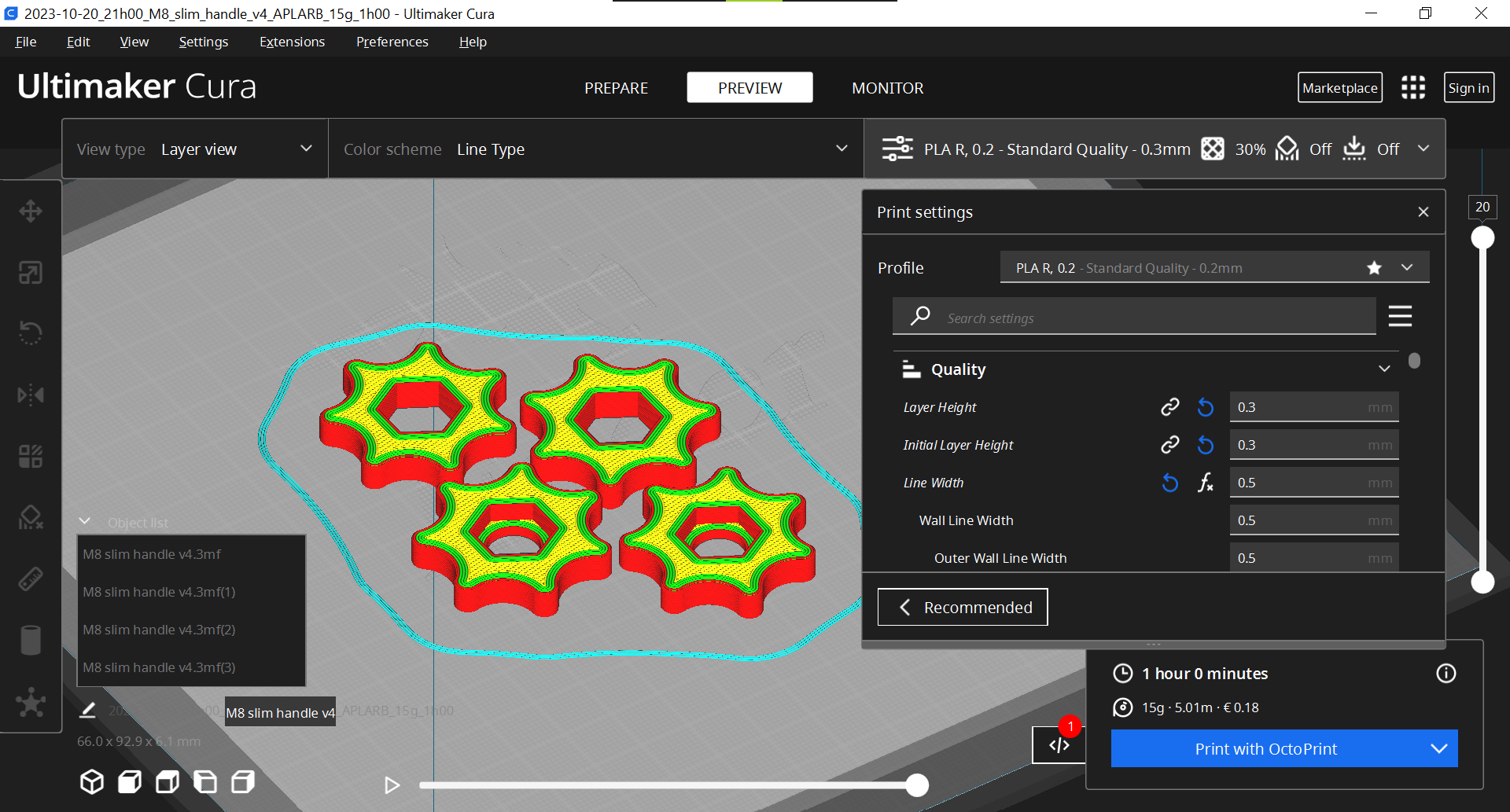
Task: Open the Extensions menu
Action: (292, 42)
